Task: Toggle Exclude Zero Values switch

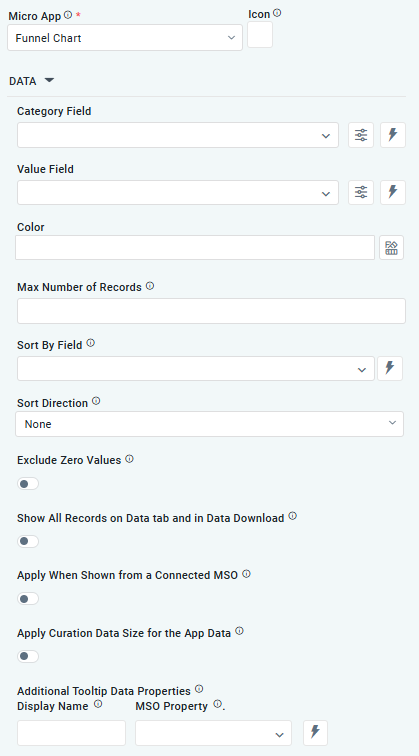Action: (x=28, y=484)
